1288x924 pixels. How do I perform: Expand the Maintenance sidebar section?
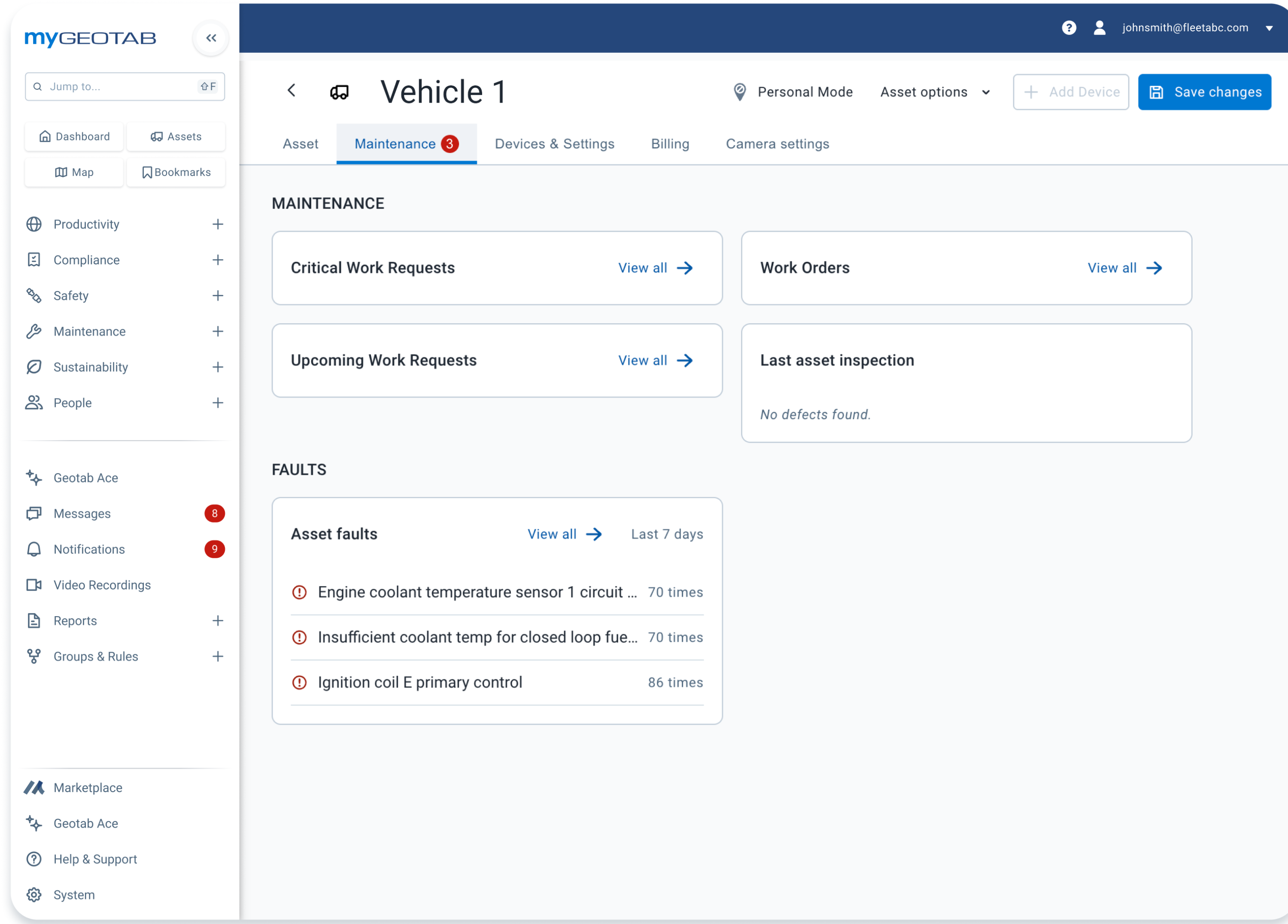point(218,331)
